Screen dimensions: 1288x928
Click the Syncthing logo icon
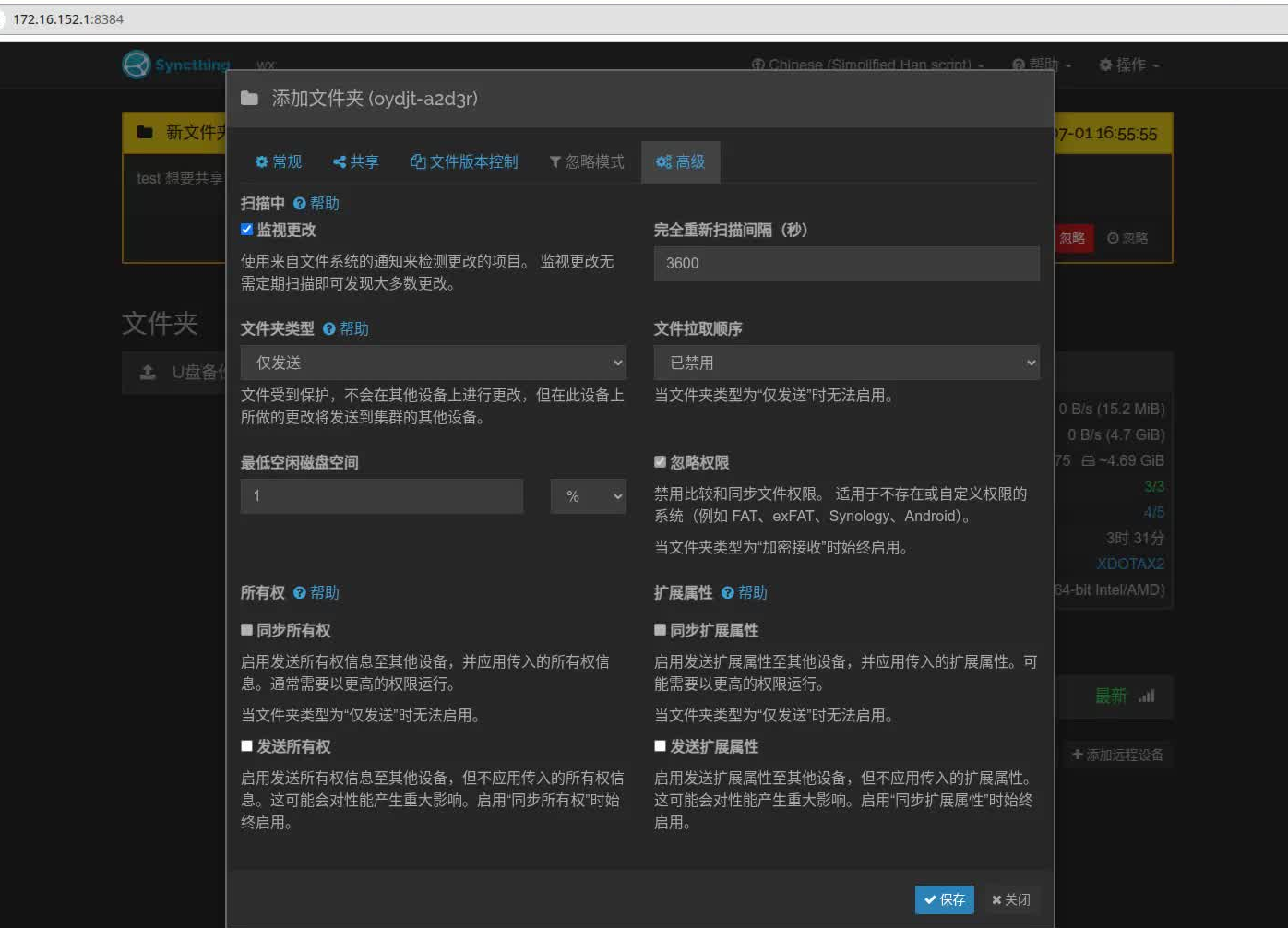[137, 65]
